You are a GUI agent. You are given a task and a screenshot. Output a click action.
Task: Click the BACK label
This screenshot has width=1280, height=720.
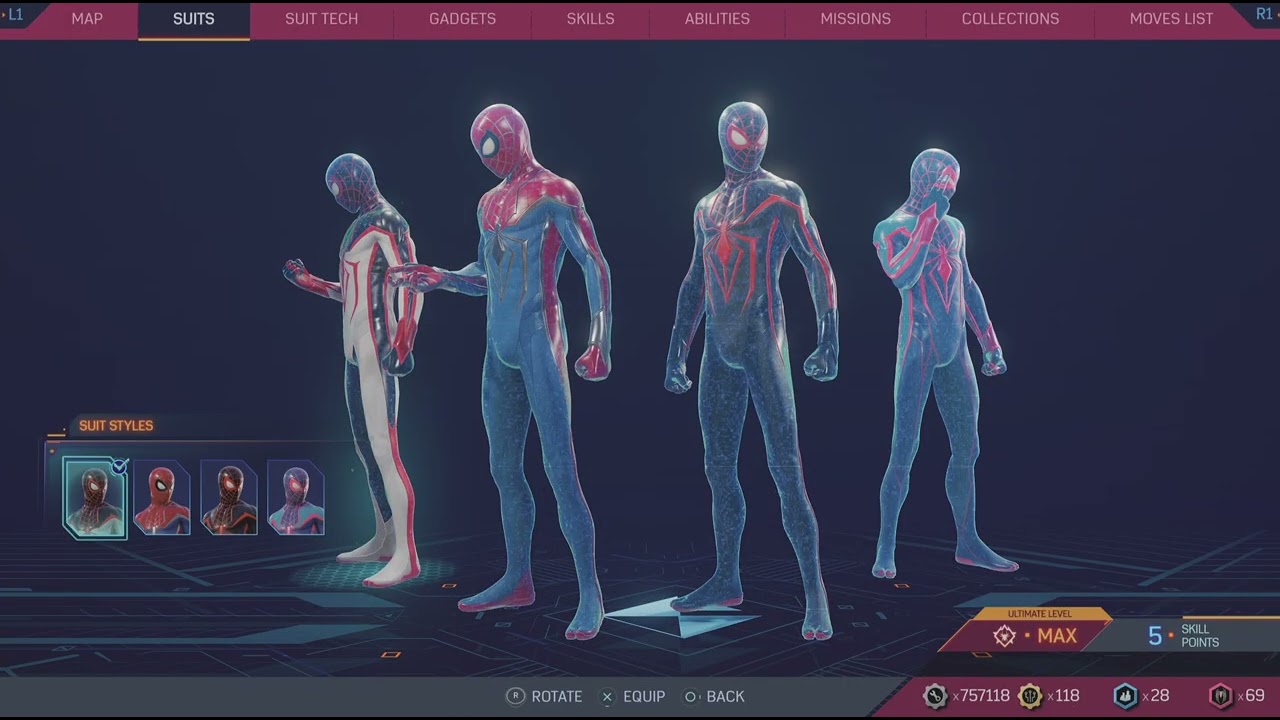pos(726,696)
